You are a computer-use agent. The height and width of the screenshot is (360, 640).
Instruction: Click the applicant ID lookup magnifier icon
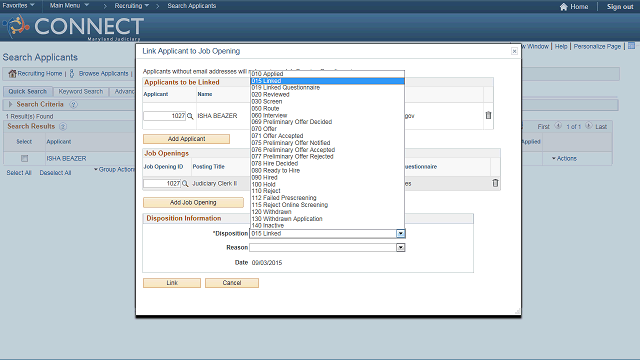[x=190, y=116]
